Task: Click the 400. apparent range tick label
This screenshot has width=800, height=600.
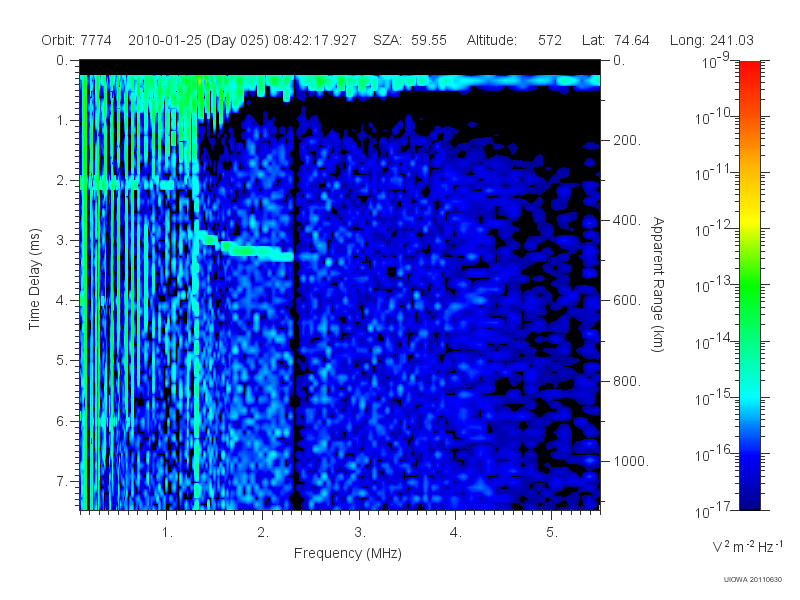Action: [x=627, y=220]
